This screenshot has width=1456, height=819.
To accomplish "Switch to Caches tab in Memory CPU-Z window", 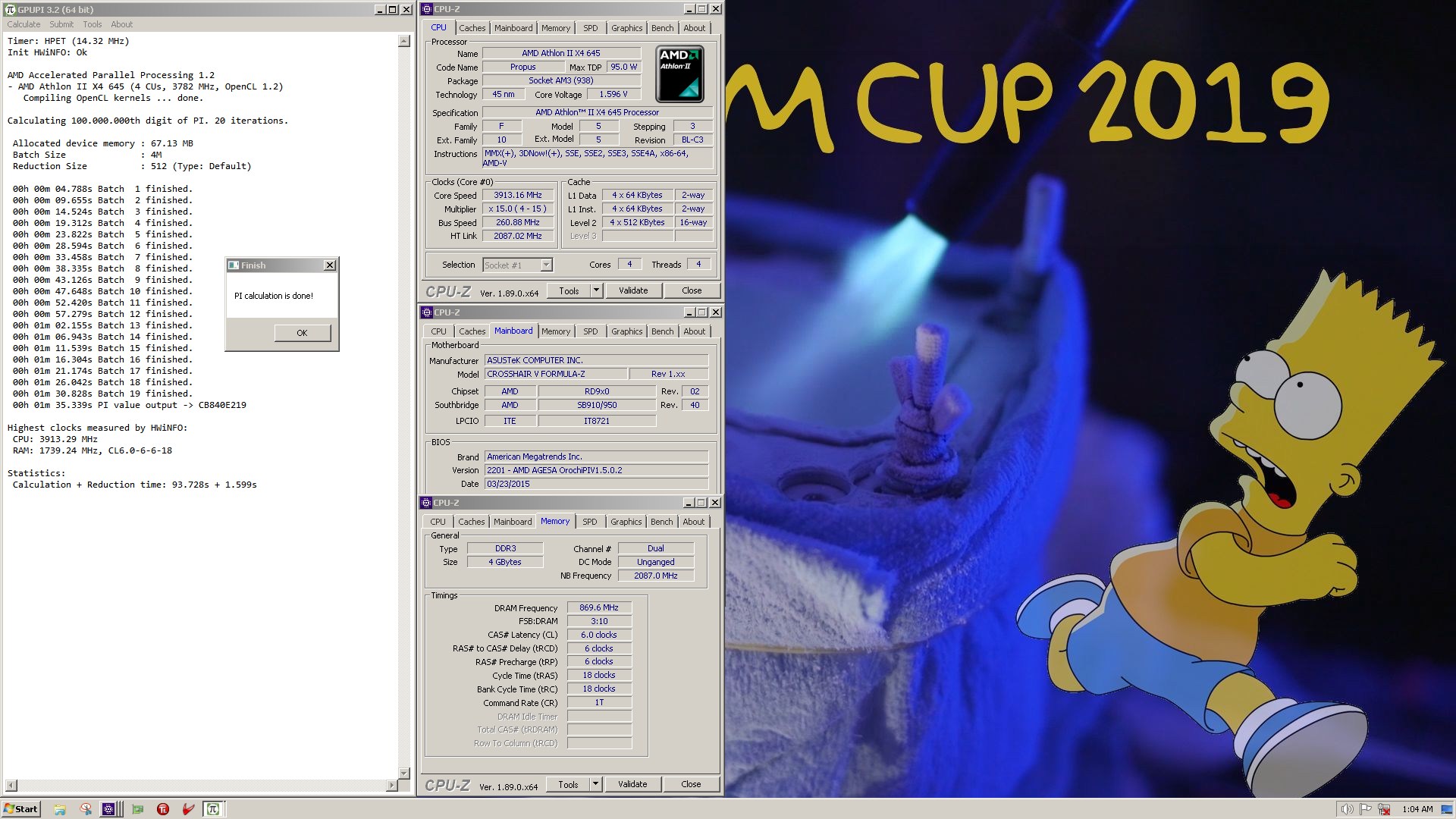I will 471,522.
